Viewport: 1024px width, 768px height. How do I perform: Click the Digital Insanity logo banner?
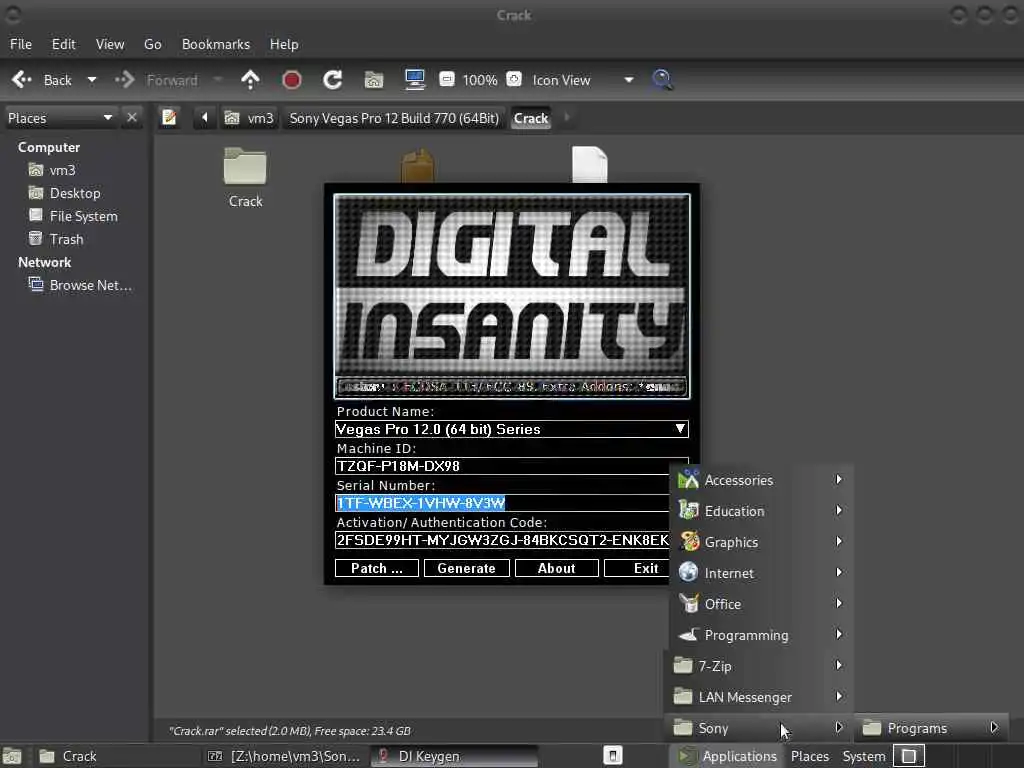512,296
